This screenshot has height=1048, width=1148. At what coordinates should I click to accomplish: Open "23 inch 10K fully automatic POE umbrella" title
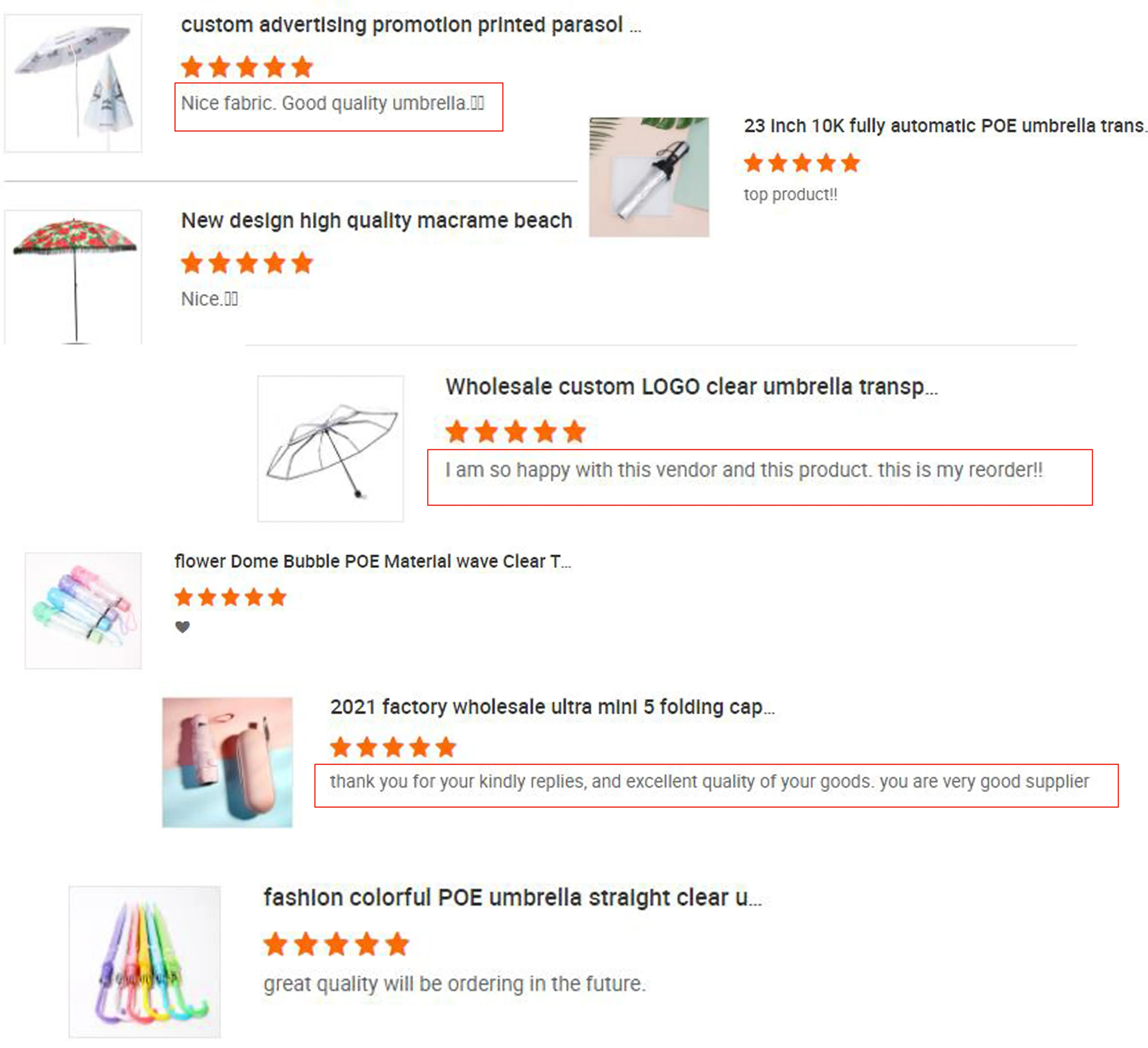(944, 126)
